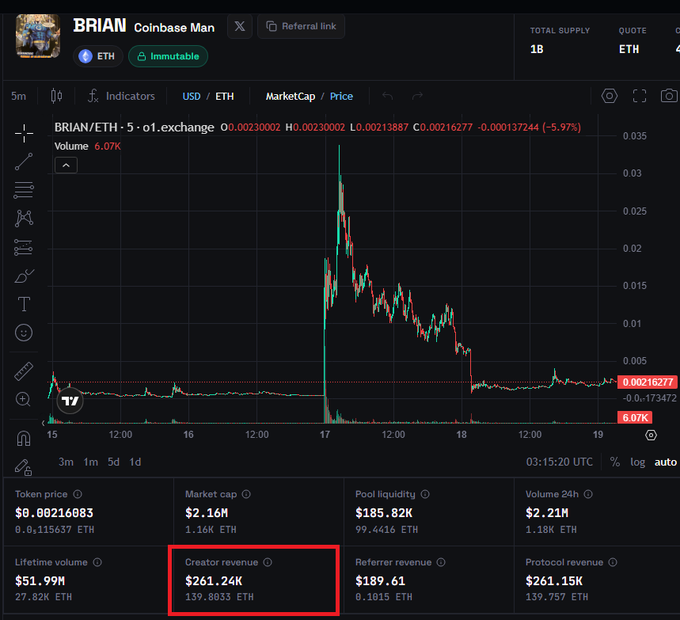
Task: Show info for Lifetime volume
Action: coord(98,562)
